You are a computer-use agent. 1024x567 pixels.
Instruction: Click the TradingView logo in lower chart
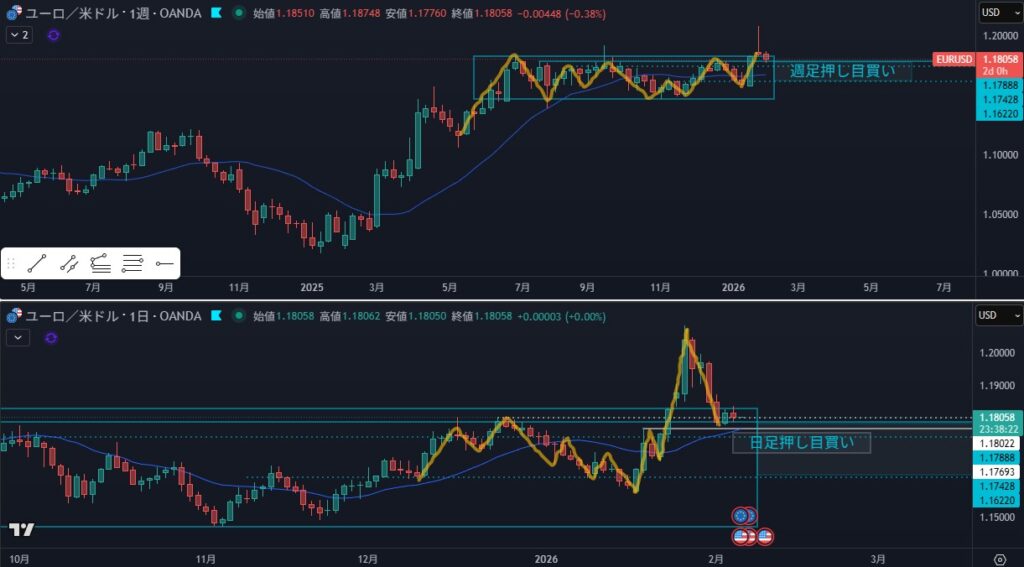coord(22,529)
